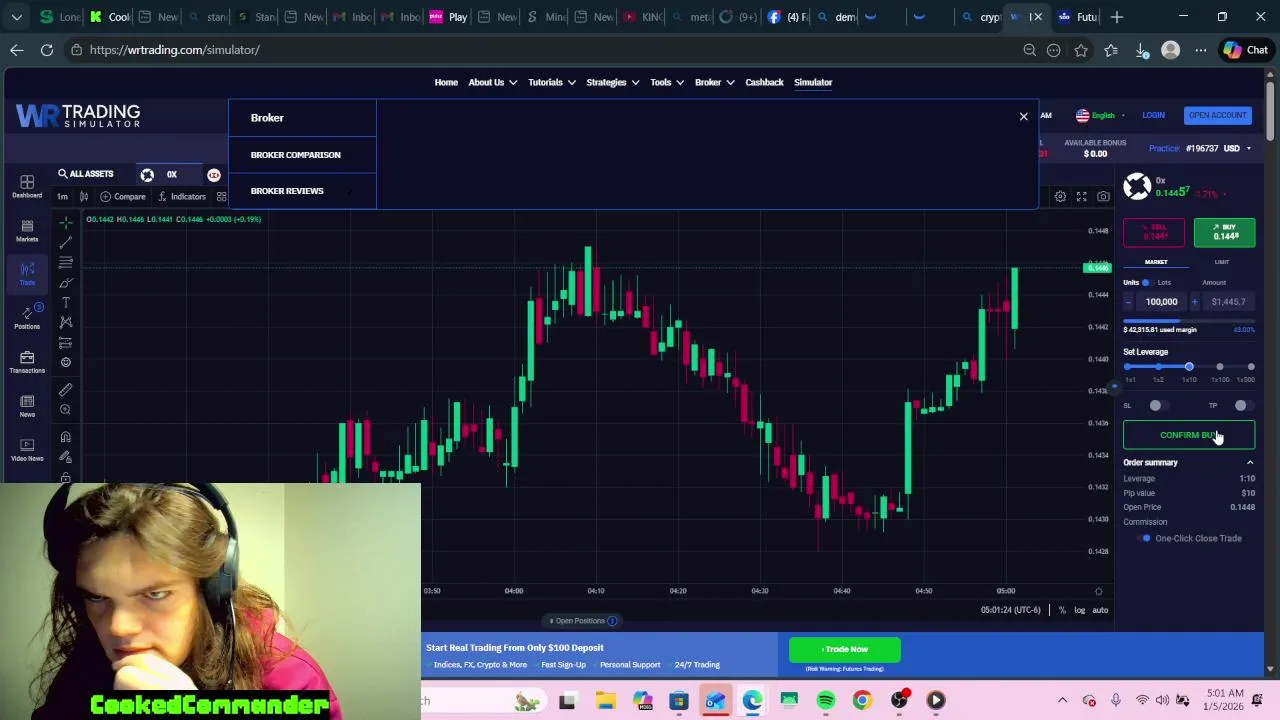The height and width of the screenshot is (720, 1280).
Task: Open the Cashback page
Action: [x=764, y=82]
